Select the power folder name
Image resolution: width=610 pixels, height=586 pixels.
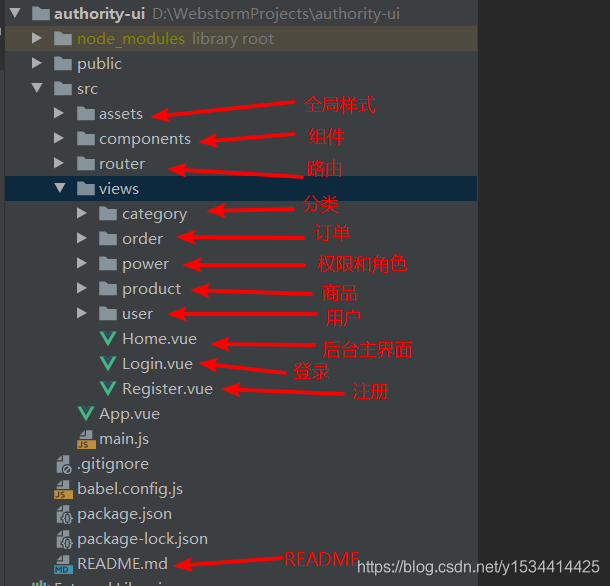[x=145, y=265]
